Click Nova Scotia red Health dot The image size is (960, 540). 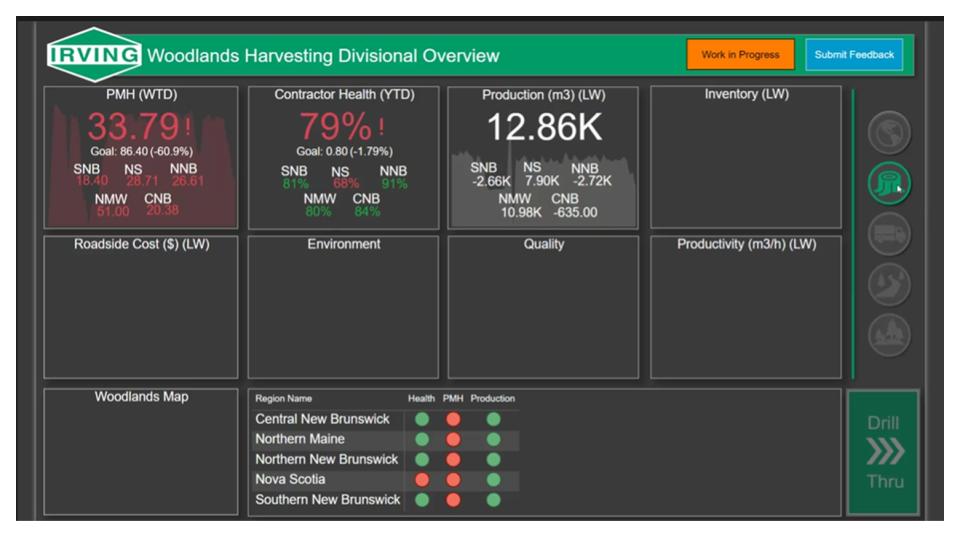tap(422, 480)
